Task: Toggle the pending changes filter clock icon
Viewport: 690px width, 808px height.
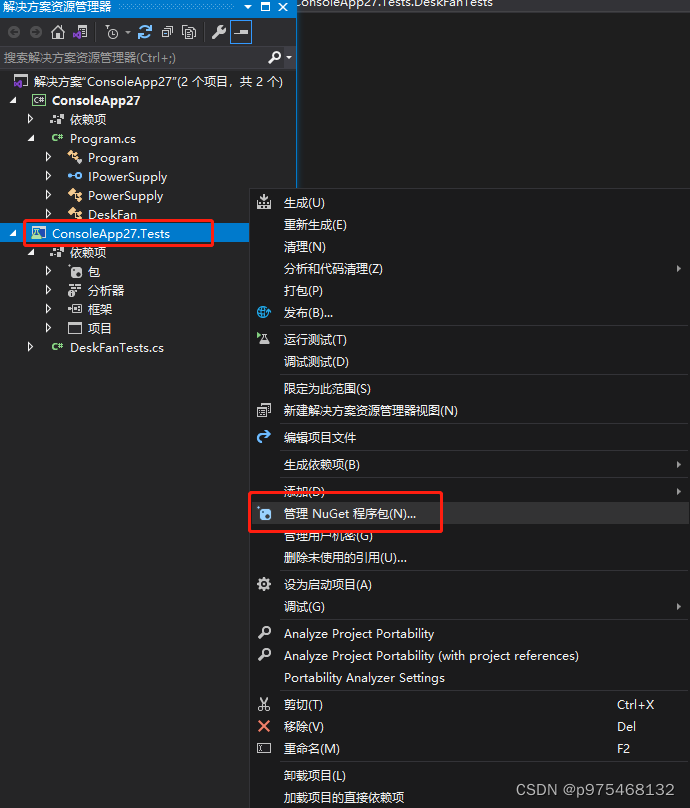Action: pyautogui.click(x=112, y=32)
